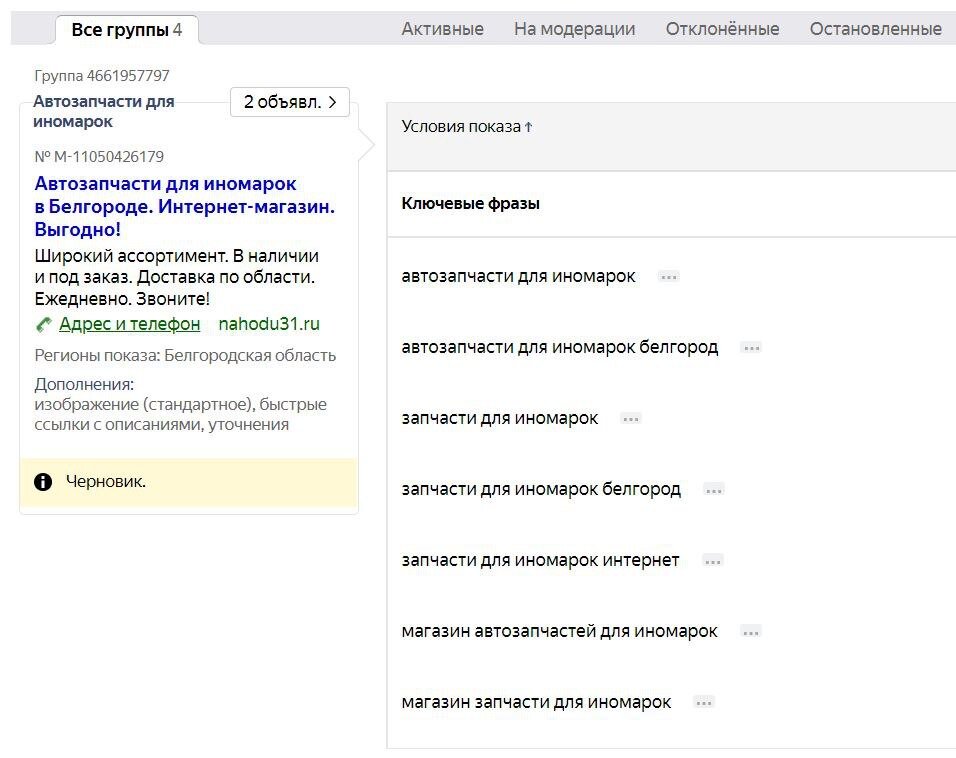Open the nahodu31.ru link

point(267,324)
